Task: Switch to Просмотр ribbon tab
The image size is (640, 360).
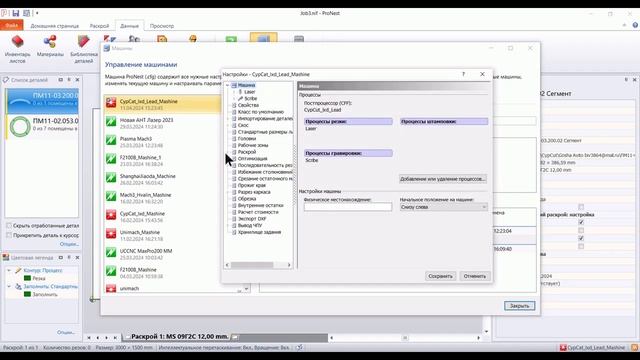Action: [162, 26]
